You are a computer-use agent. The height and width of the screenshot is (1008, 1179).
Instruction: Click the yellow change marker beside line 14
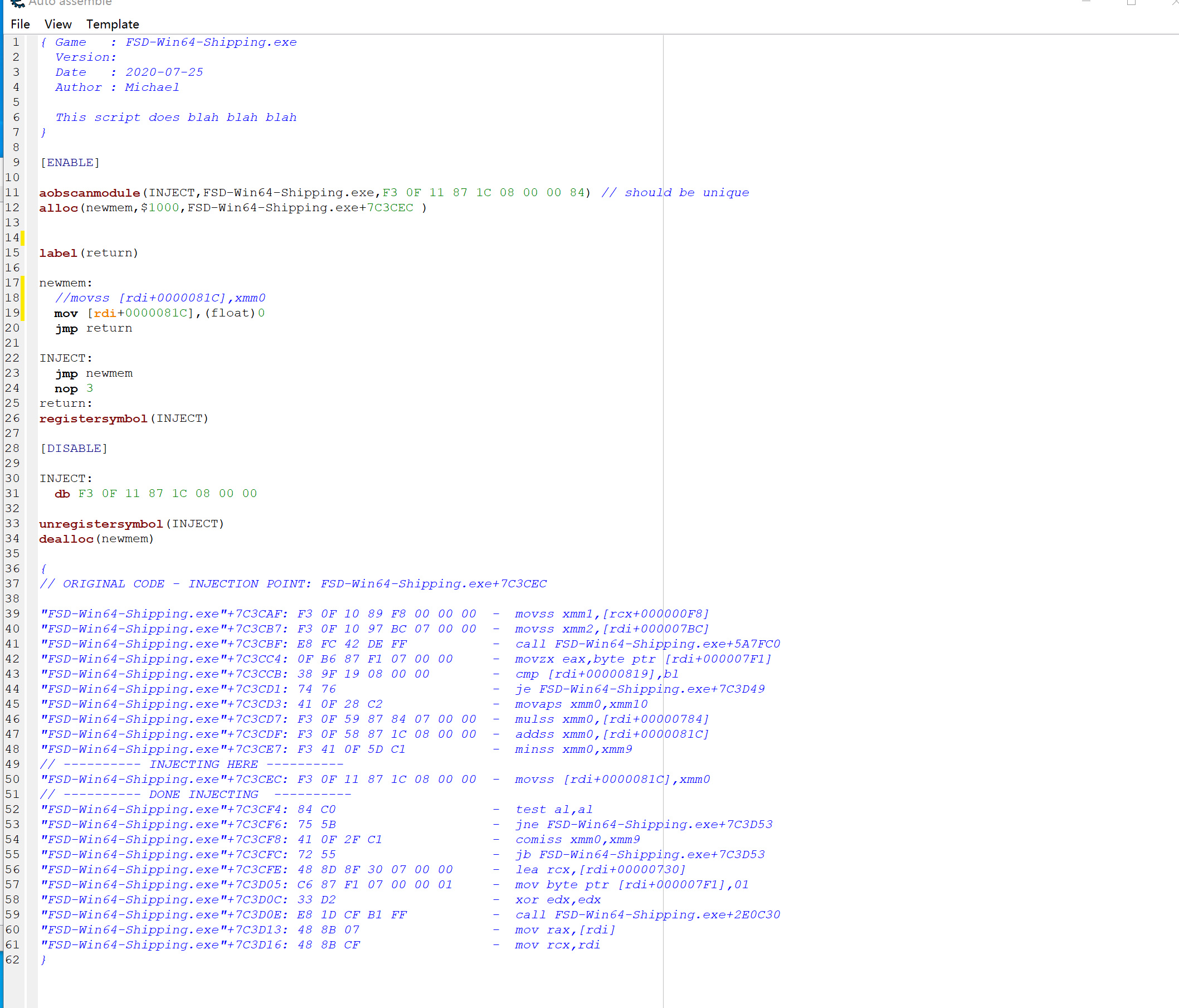(23, 237)
